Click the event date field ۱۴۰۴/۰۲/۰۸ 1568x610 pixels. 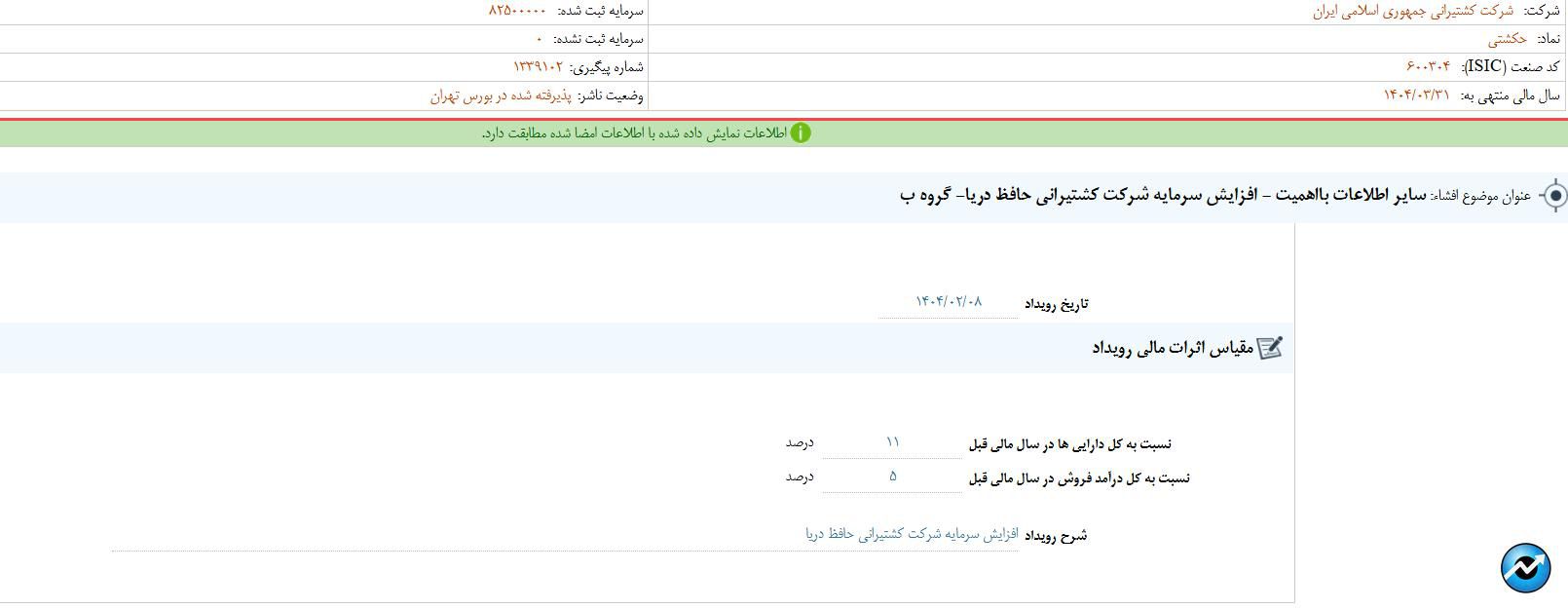point(949,302)
